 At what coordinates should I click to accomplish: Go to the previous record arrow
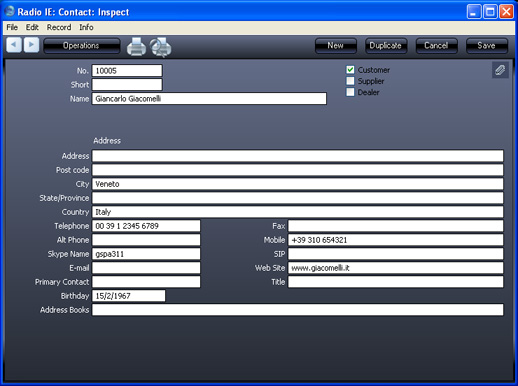click(x=14, y=45)
